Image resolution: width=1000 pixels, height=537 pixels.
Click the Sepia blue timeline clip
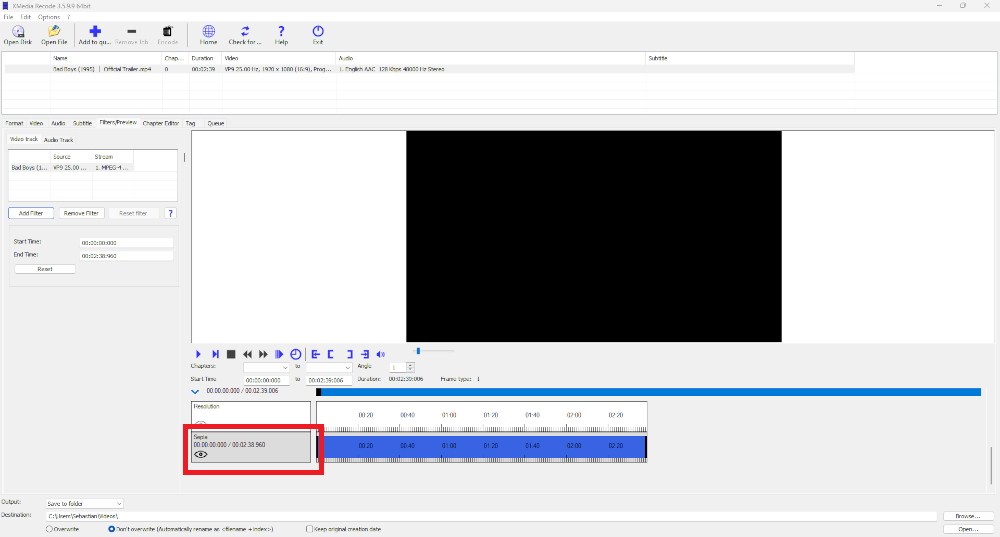tap(482, 446)
